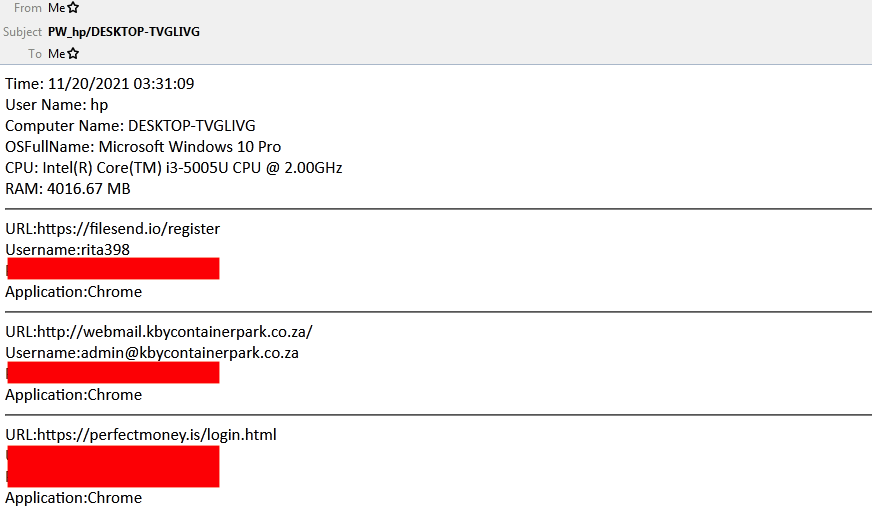This screenshot has height=511, width=872.
Task: Click the CPU Intel Core i3-5005U line
Action: coord(174,167)
